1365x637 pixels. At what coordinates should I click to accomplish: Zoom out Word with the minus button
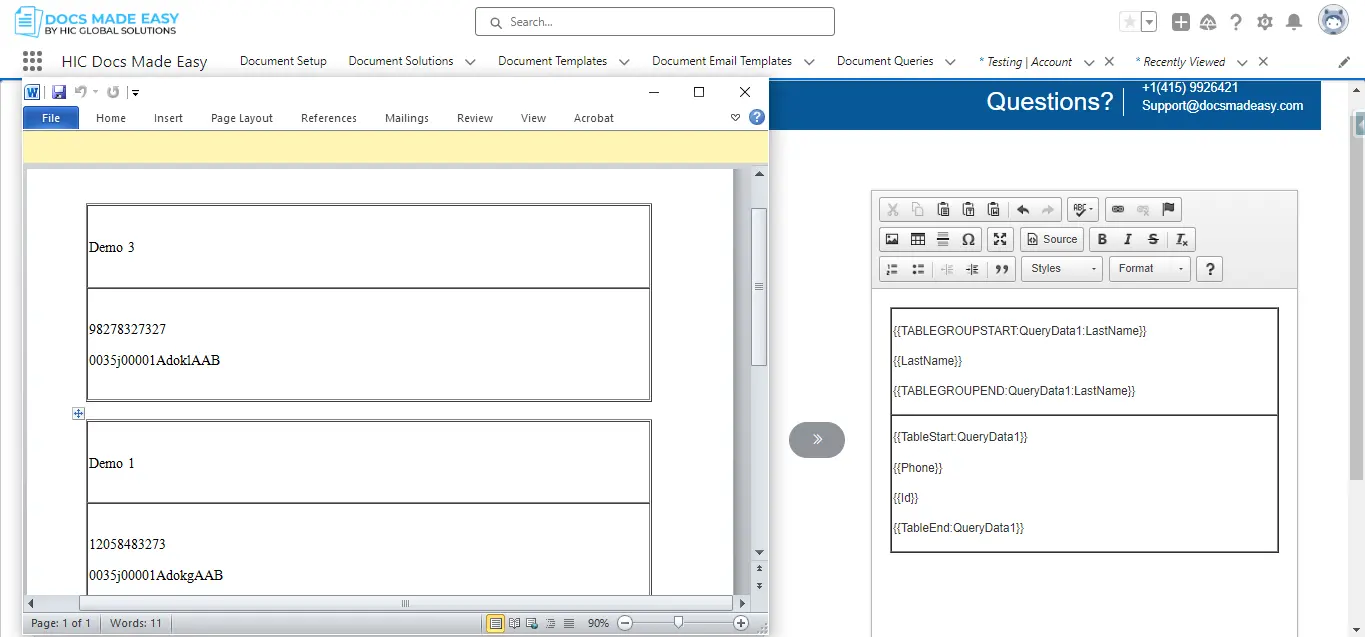click(x=625, y=623)
